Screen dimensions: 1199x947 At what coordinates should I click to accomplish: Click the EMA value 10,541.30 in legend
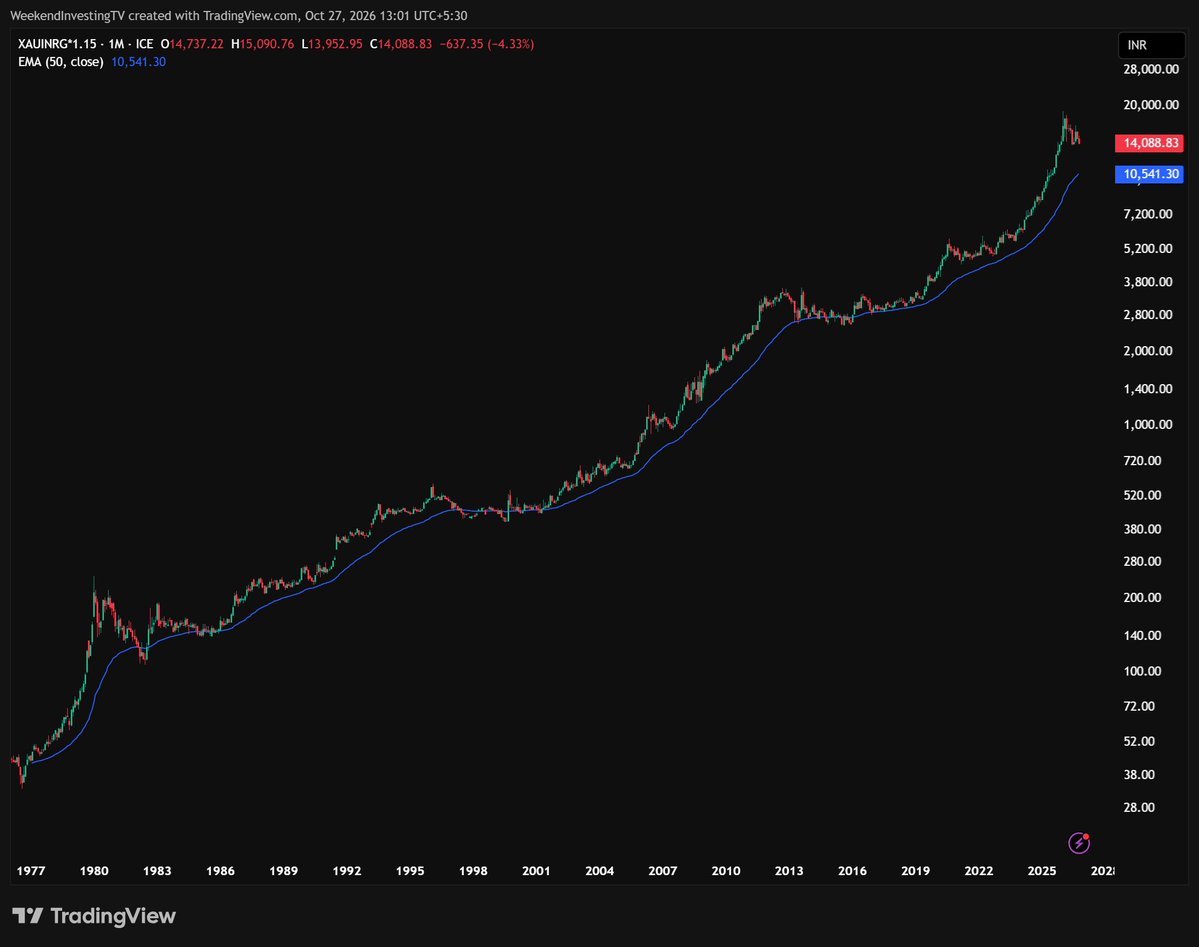(x=138, y=62)
